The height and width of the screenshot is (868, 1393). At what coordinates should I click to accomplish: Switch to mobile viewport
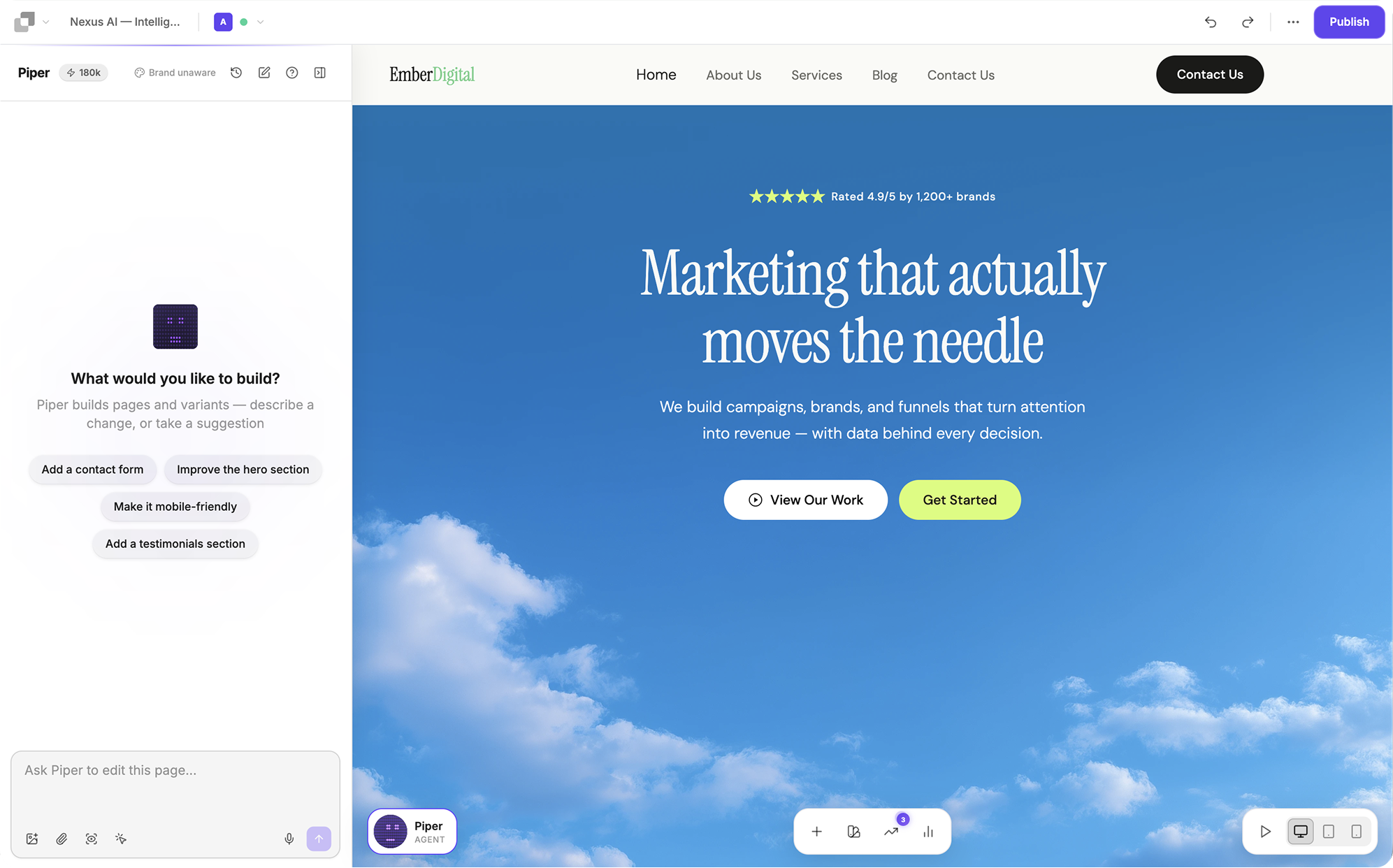[x=1356, y=832]
